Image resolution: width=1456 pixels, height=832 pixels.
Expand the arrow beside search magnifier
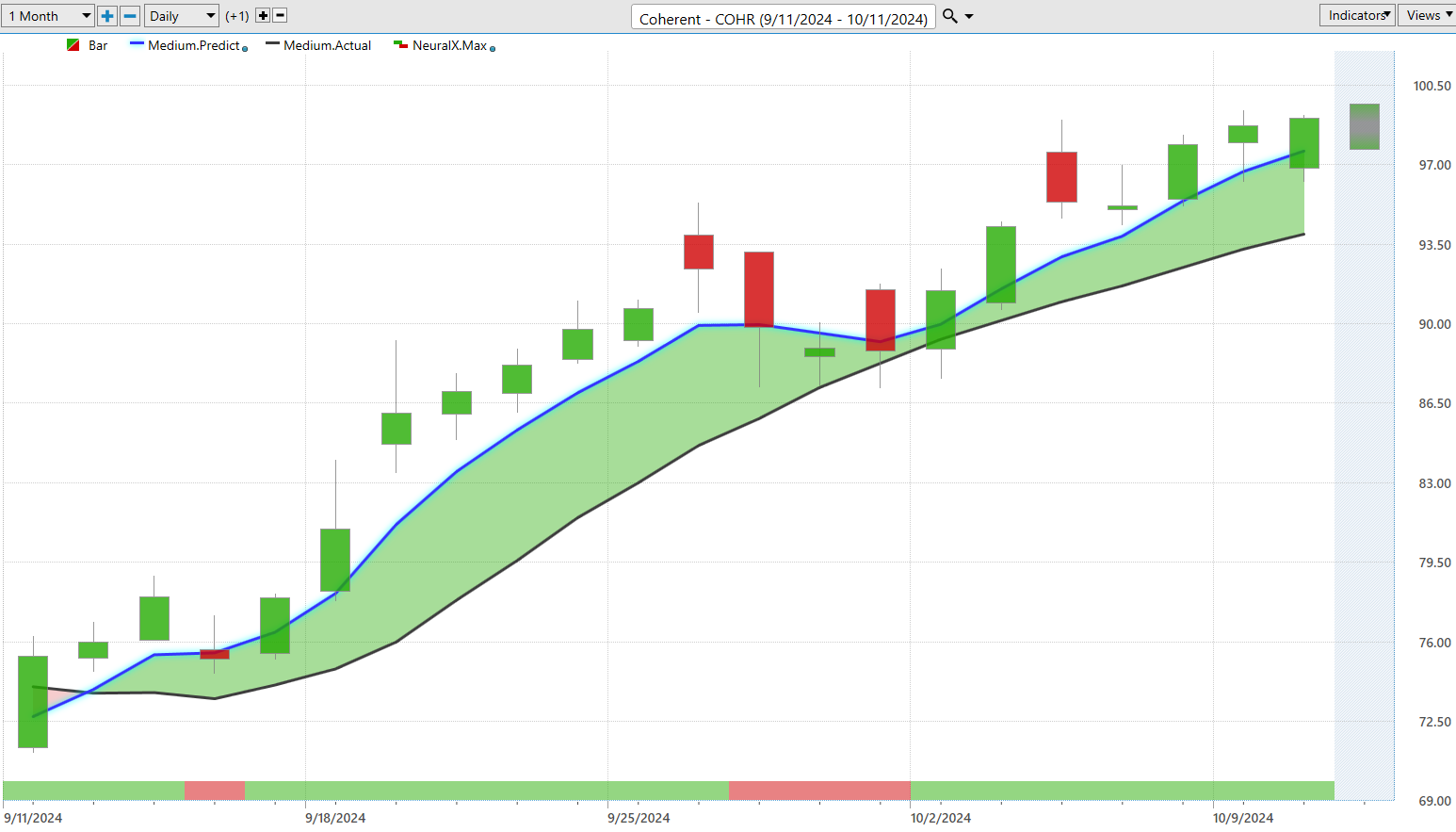click(969, 17)
